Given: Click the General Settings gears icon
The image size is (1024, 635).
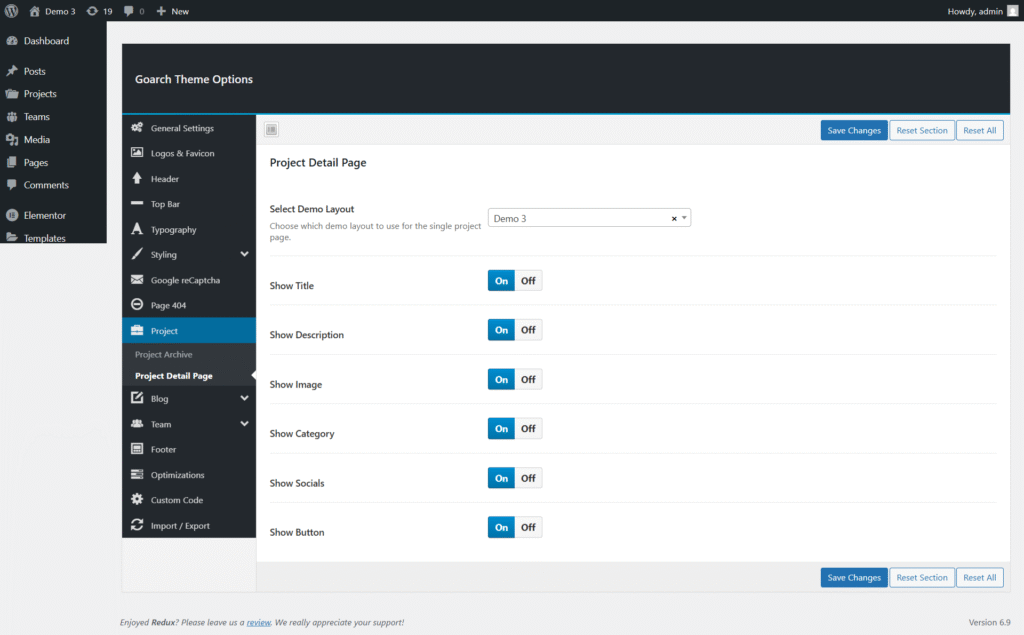Looking at the screenshot, I should point(136,127).
